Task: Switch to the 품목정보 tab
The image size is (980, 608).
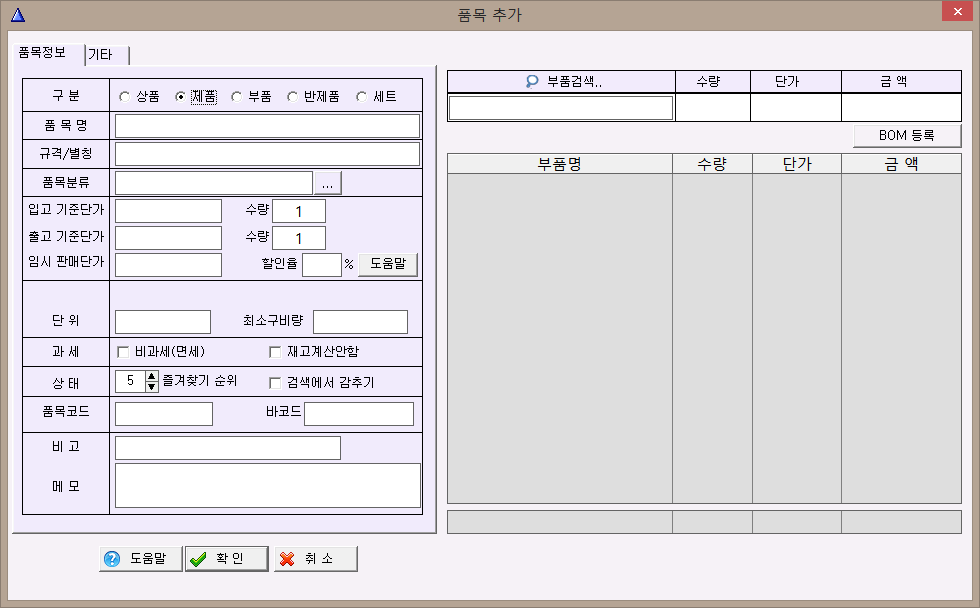Action: point(48,53)
